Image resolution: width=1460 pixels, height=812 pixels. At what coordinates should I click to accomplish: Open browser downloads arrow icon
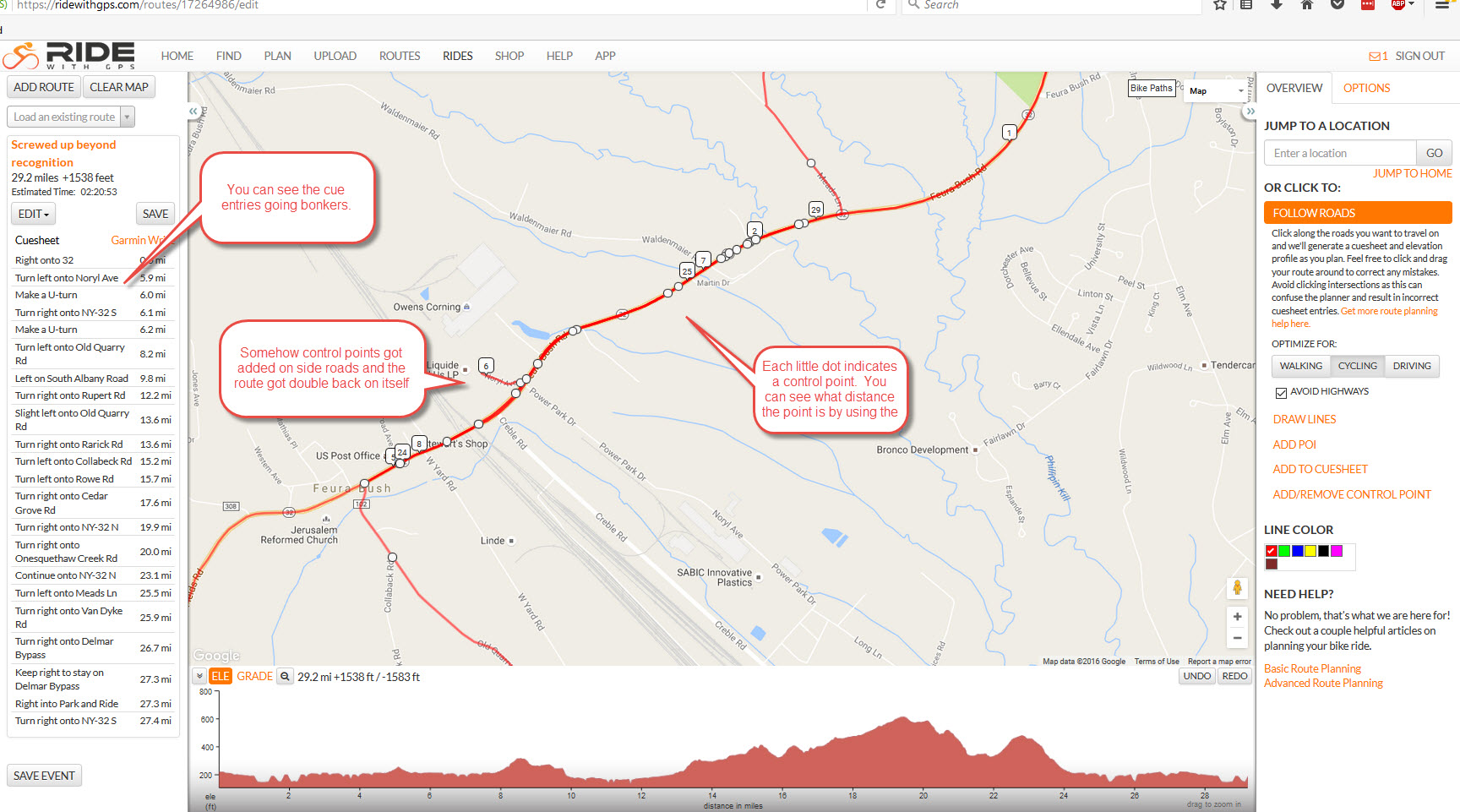(1277, 5)
